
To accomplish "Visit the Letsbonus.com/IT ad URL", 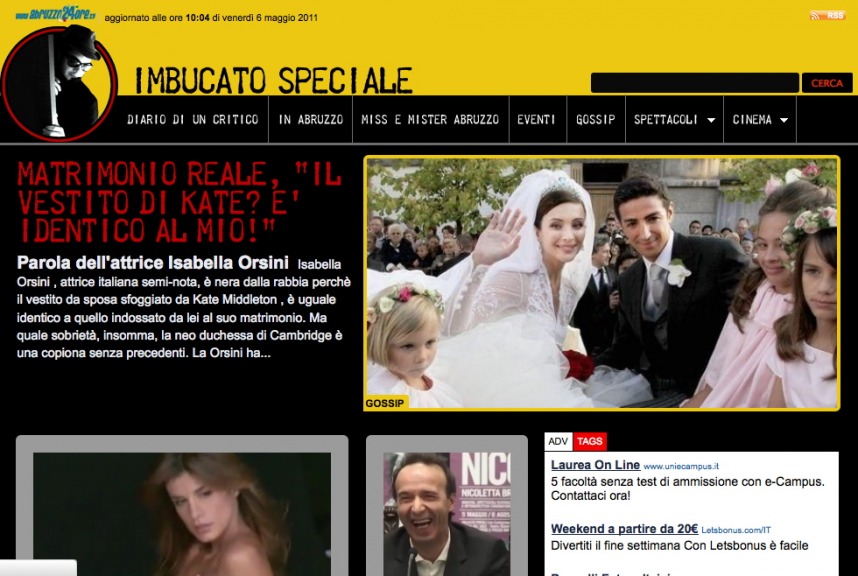I will [x=736, y=530].
